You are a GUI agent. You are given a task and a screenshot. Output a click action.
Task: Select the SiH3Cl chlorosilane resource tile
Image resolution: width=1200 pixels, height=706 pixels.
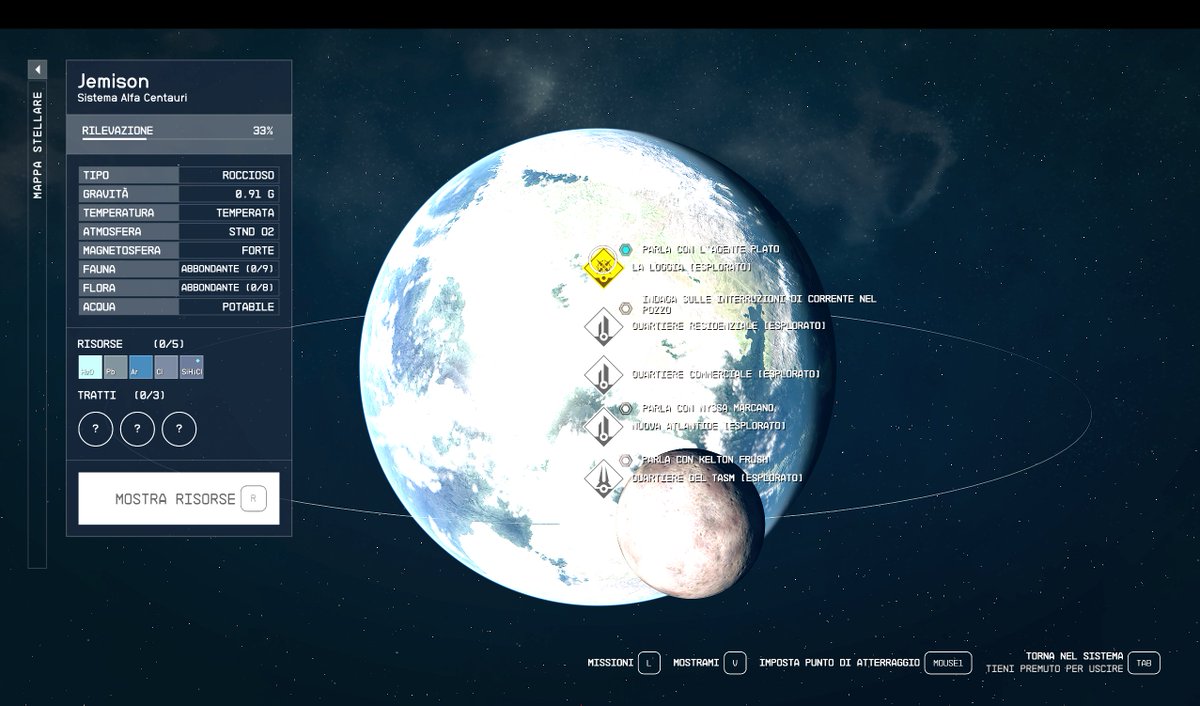click(x=192, y=367)
